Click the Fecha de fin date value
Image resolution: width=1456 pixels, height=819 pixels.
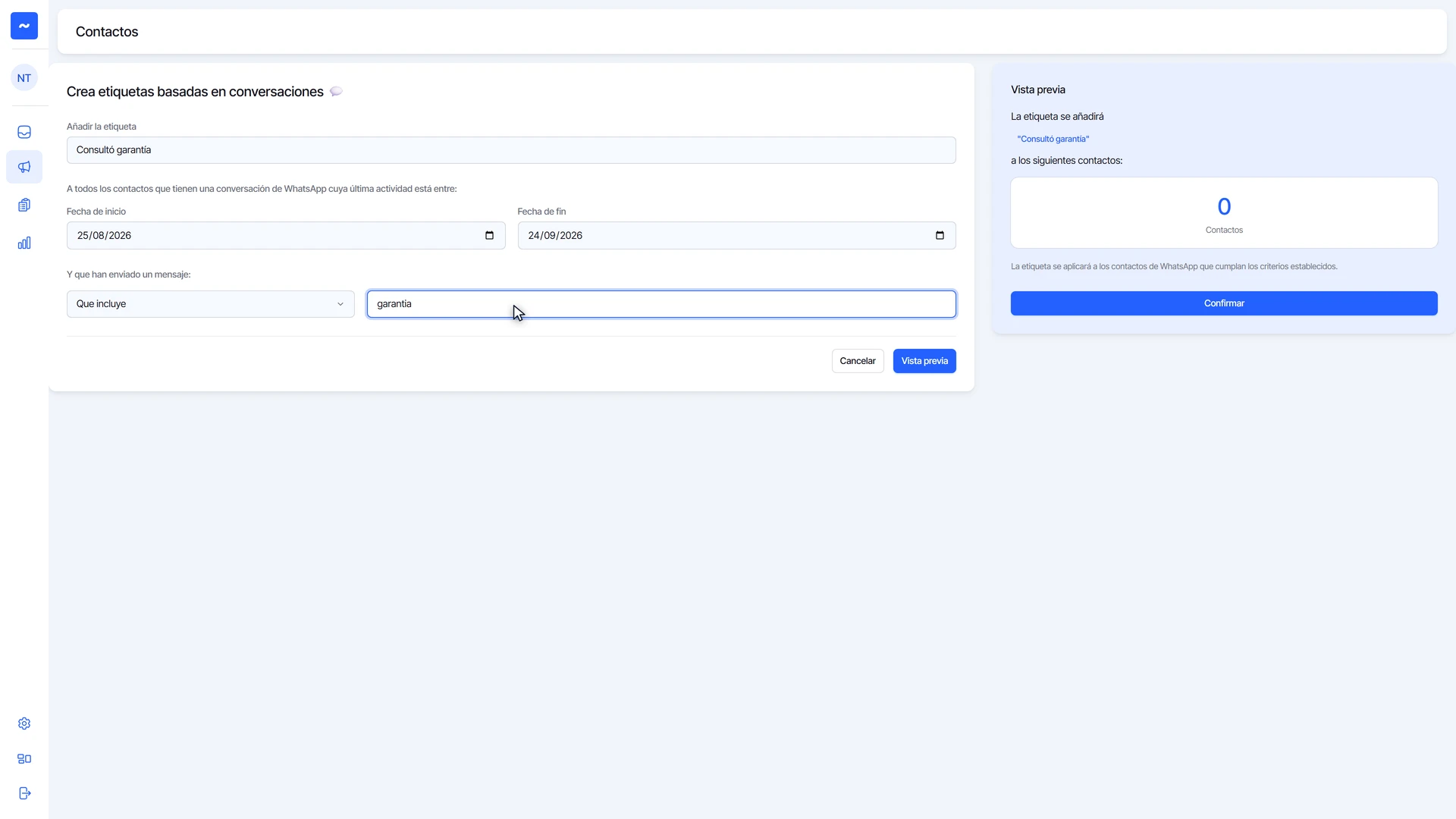coord(555,236)
